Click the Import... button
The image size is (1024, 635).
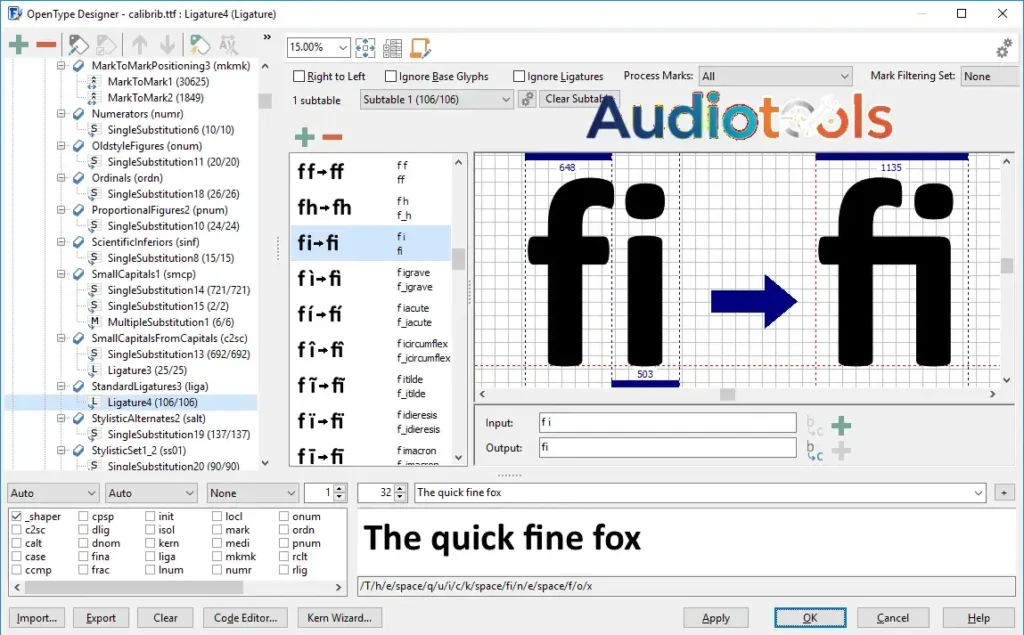(x=37, y=617)
